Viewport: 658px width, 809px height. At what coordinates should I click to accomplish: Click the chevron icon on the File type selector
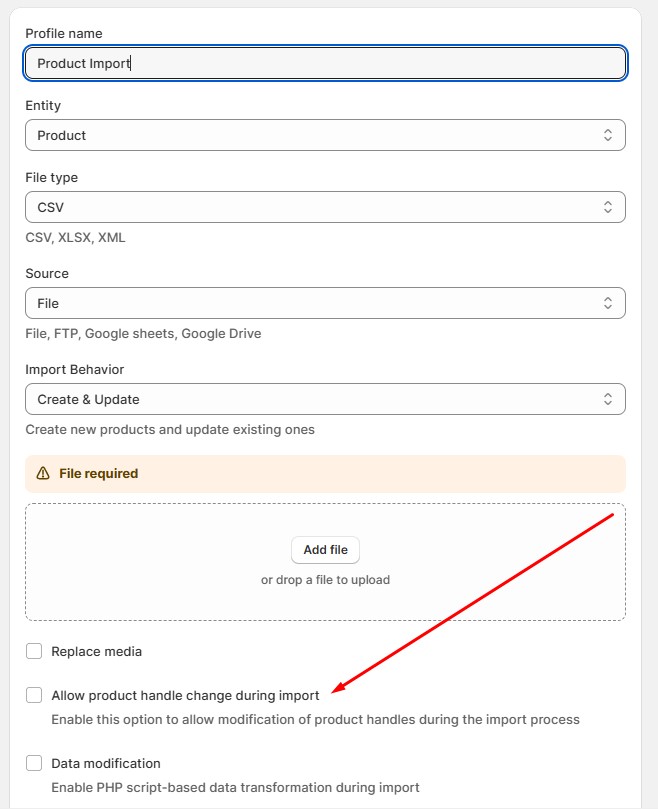(x=609, y=206)
